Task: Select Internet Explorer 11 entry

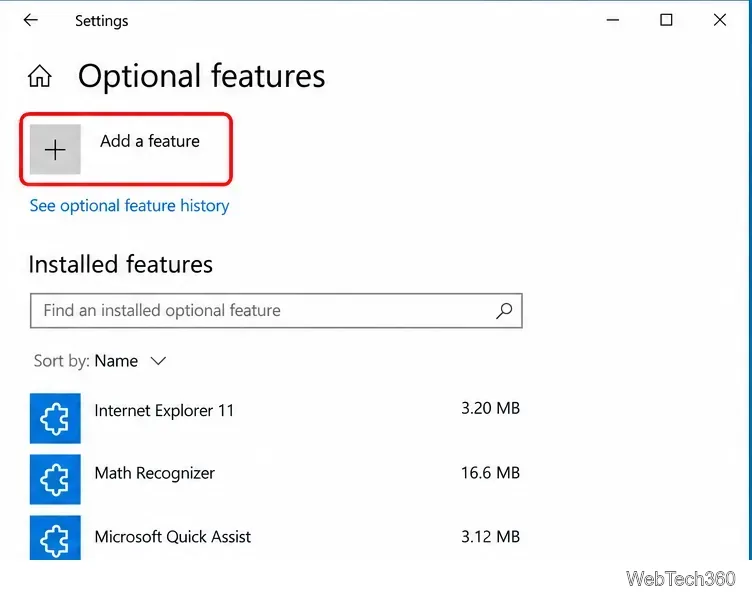Action: coord(164,411)
